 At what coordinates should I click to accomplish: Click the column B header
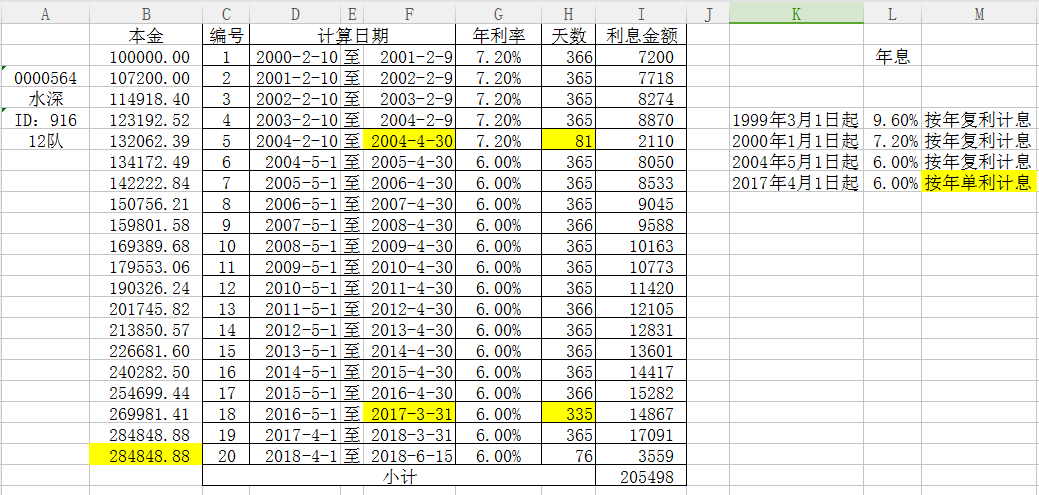[x=146, y=13]
